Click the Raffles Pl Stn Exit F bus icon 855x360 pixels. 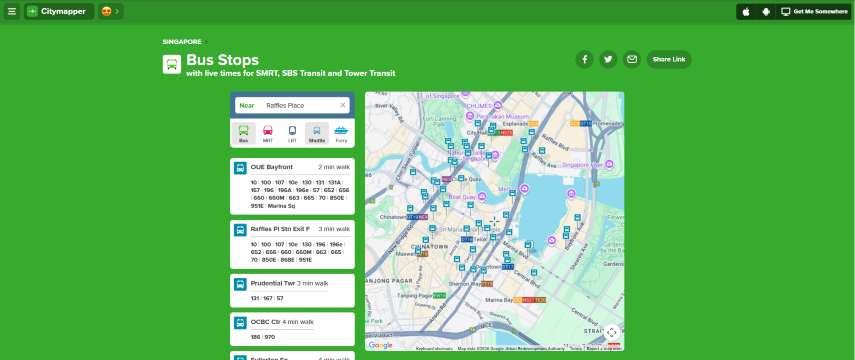tap(240, 230)
